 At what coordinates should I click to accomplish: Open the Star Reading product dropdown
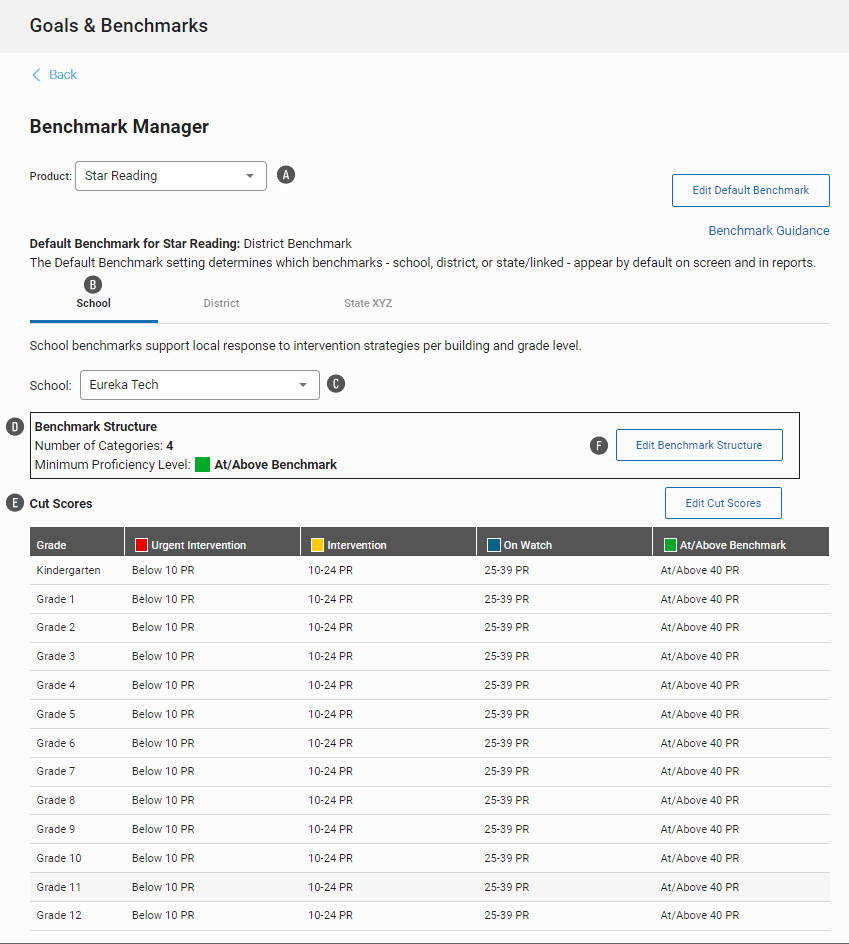point(170,176)
